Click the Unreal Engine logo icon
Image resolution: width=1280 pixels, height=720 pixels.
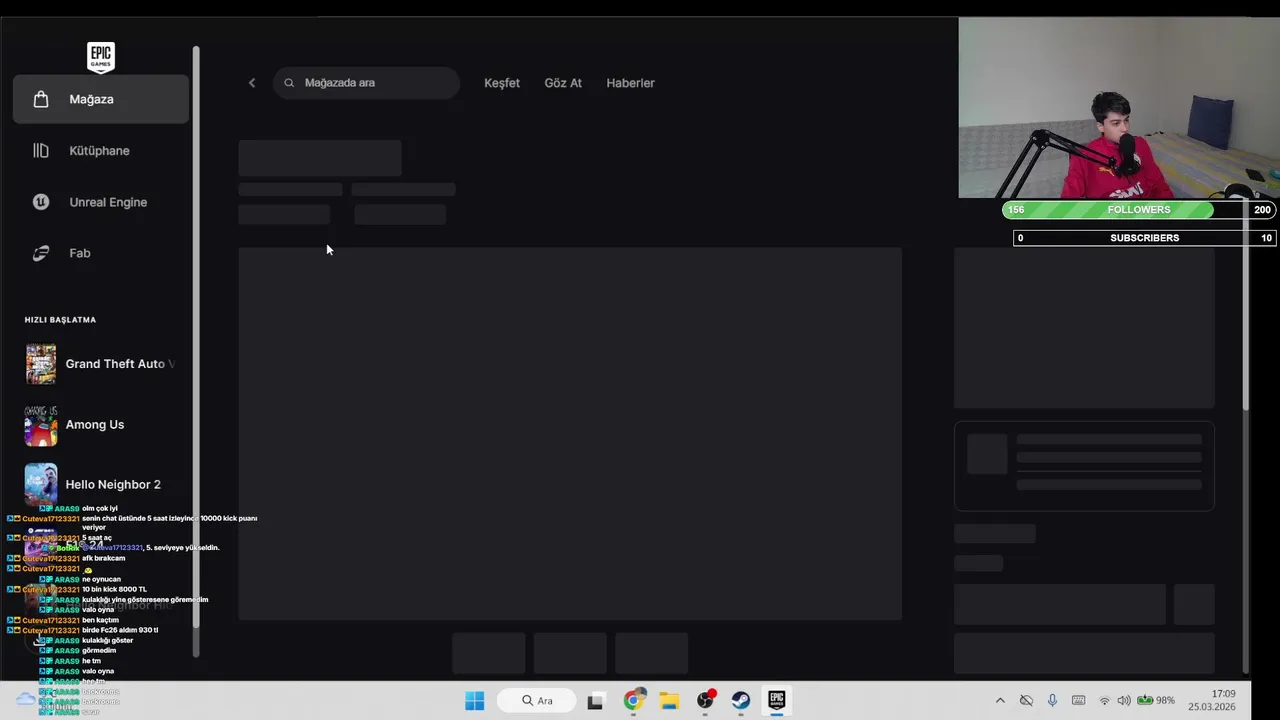click(41, 202)
